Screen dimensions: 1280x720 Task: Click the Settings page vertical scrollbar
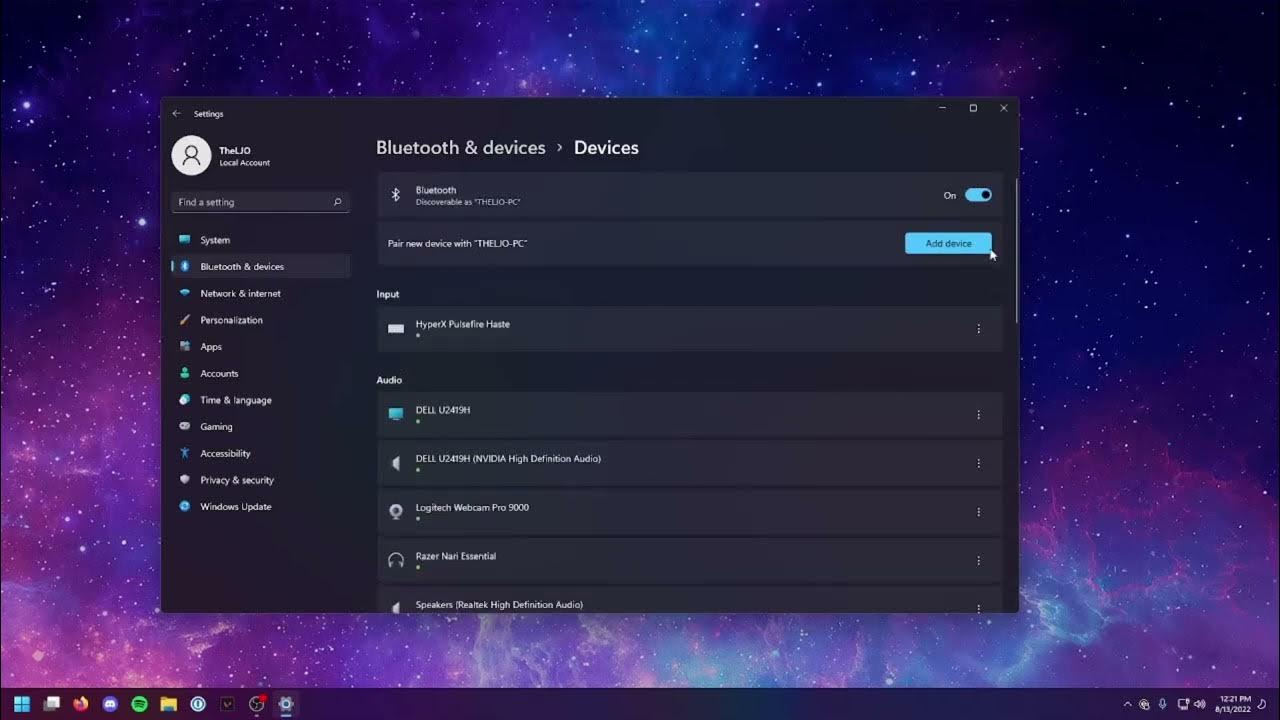1016,252
